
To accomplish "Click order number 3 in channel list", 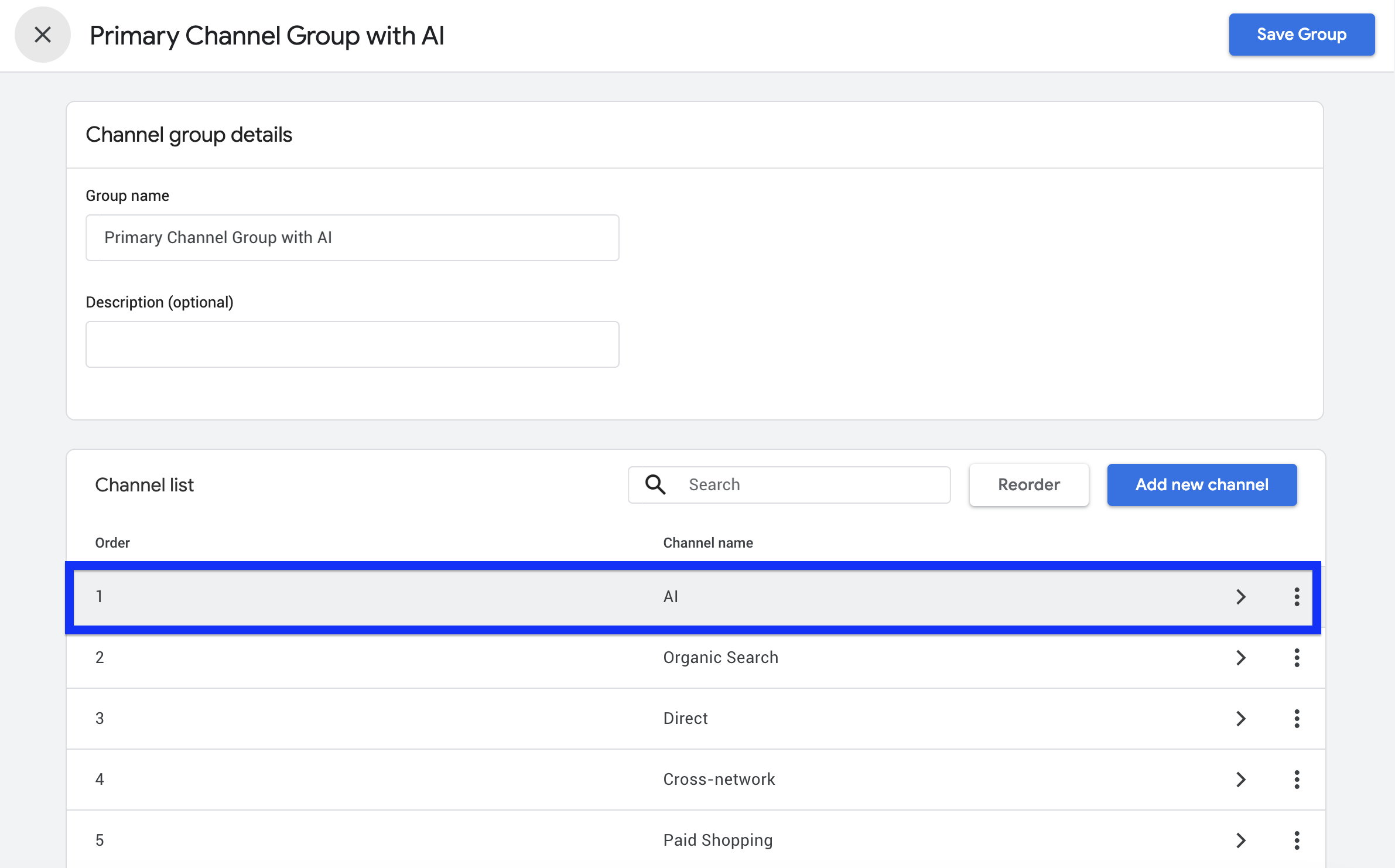I will tap(100, 718).
